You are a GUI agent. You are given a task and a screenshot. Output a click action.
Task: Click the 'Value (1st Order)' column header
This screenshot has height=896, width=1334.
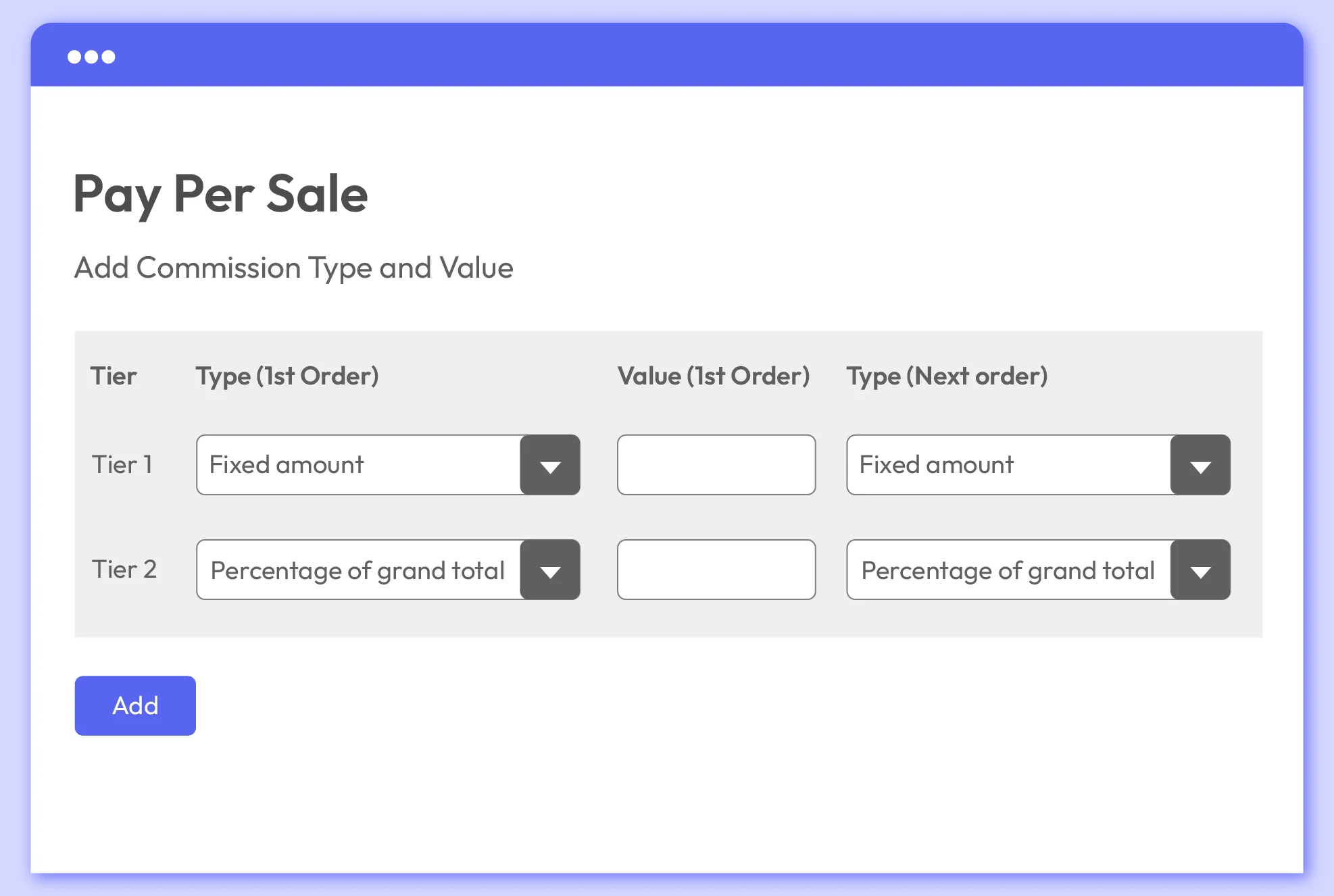(x=714, y=376)
